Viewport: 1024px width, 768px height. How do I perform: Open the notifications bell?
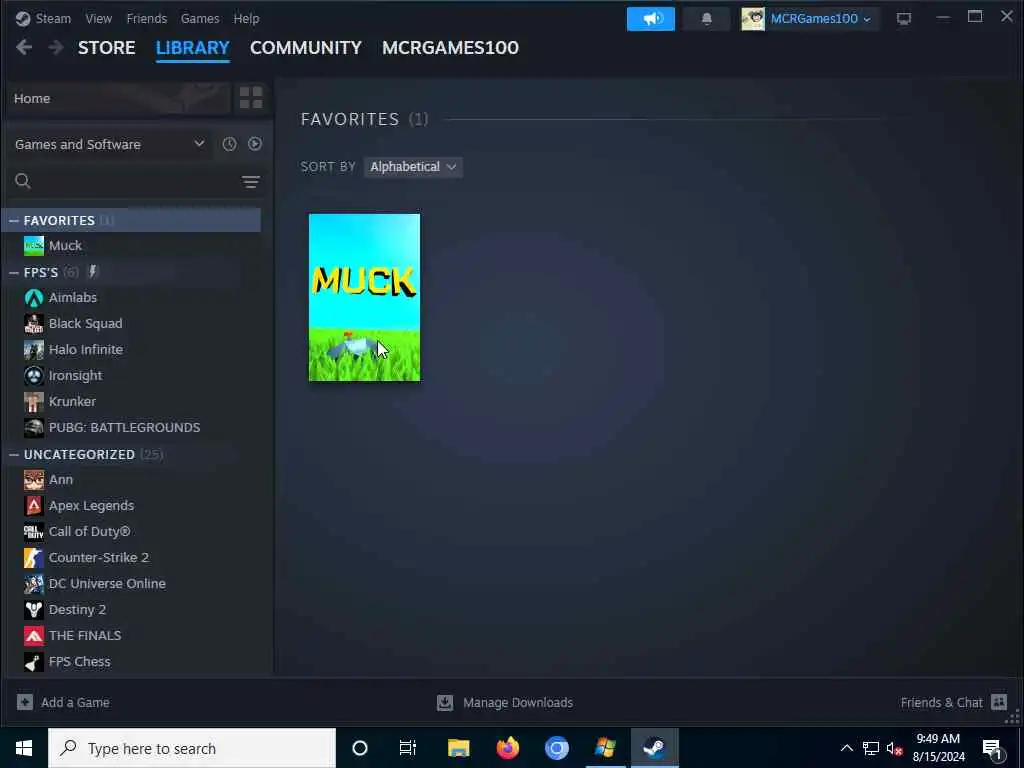pyautogui.click(x=706, y=19)
